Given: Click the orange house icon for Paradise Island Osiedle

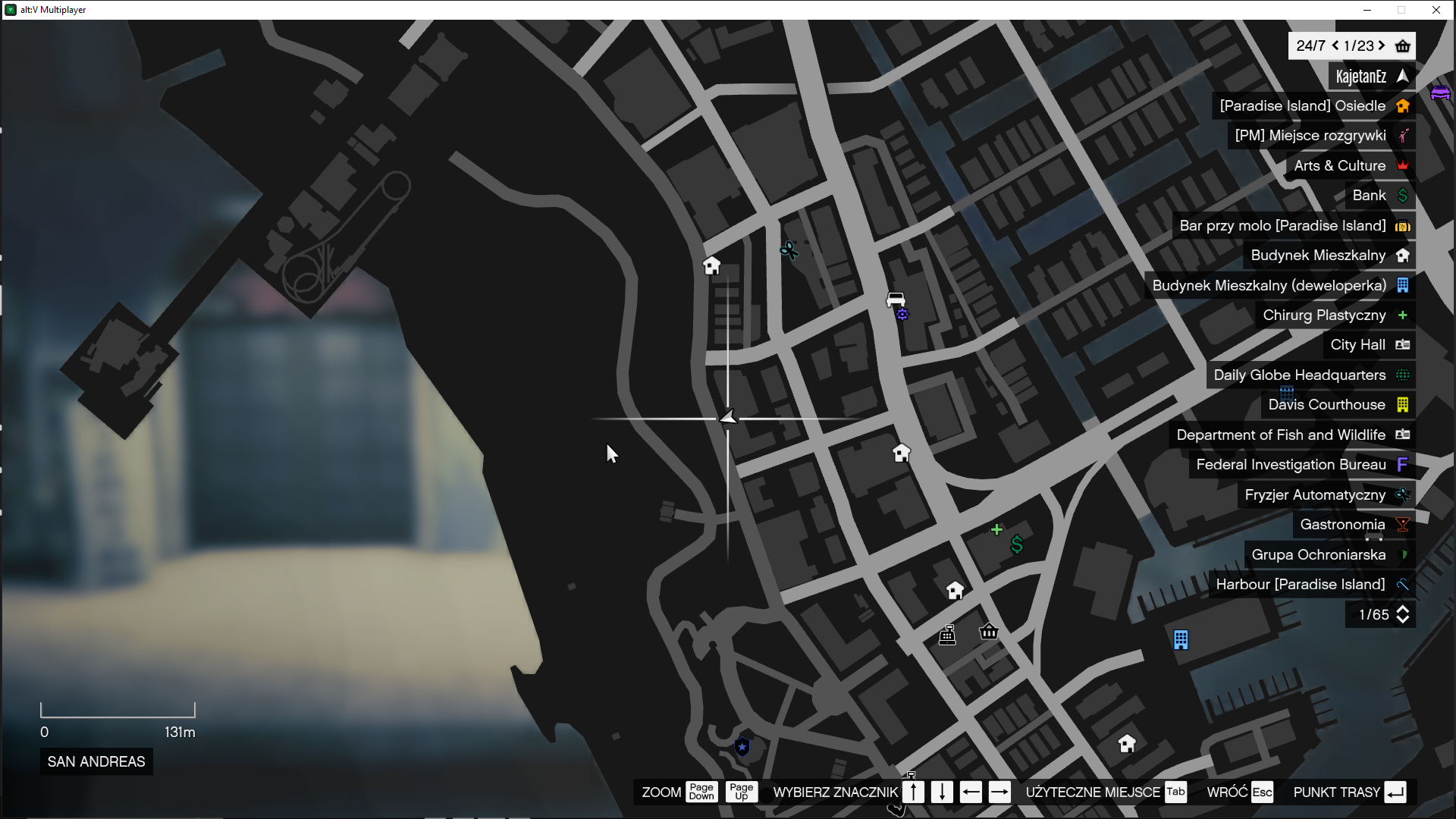Looking at the screenshot, I should (1403, 106).
